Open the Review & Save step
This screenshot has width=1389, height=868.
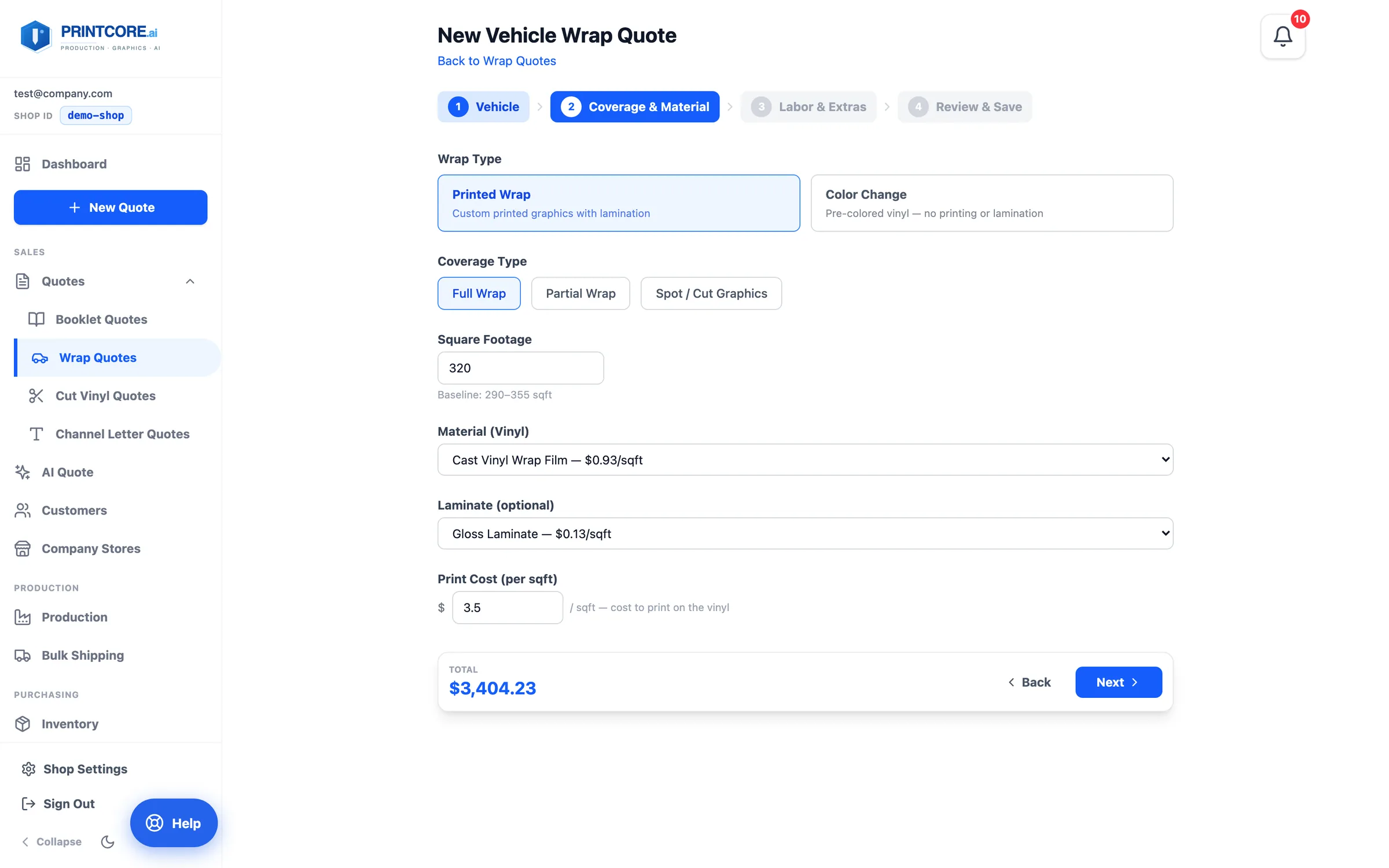(965, 106)
